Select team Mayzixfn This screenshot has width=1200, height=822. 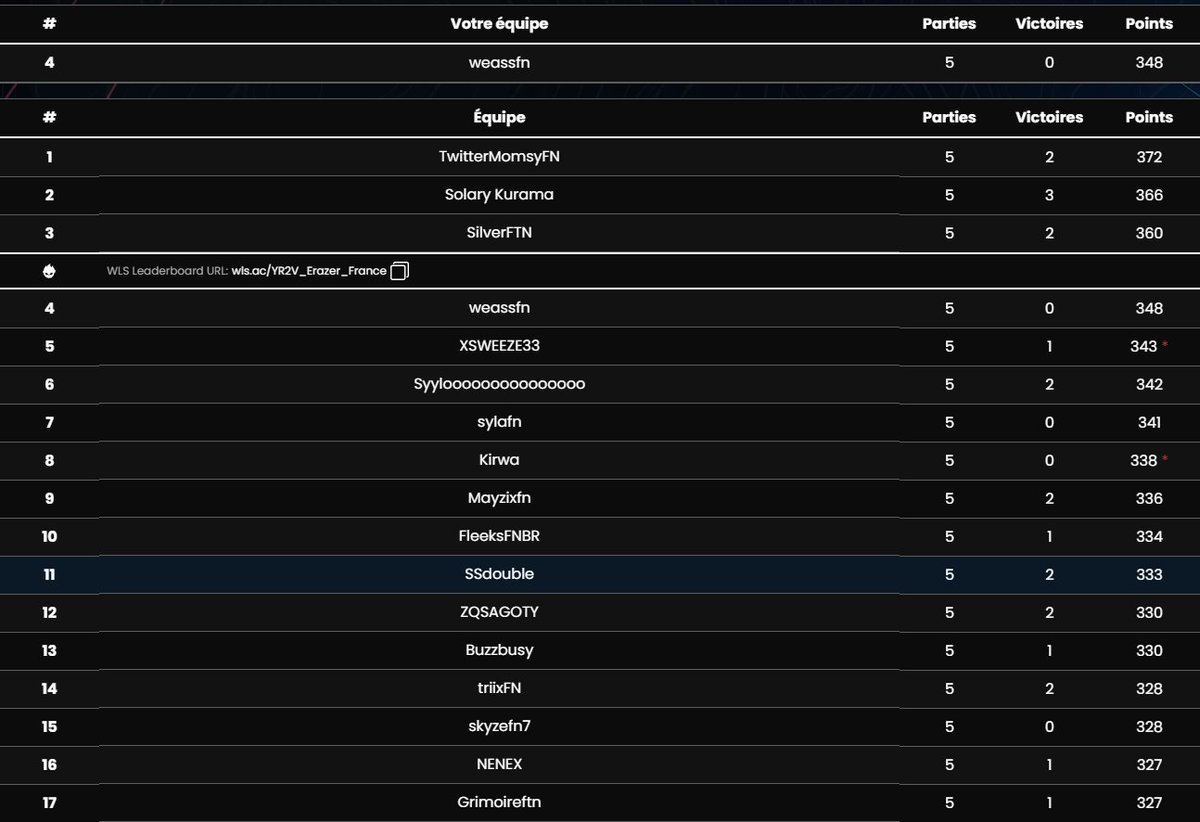(499, 498)
